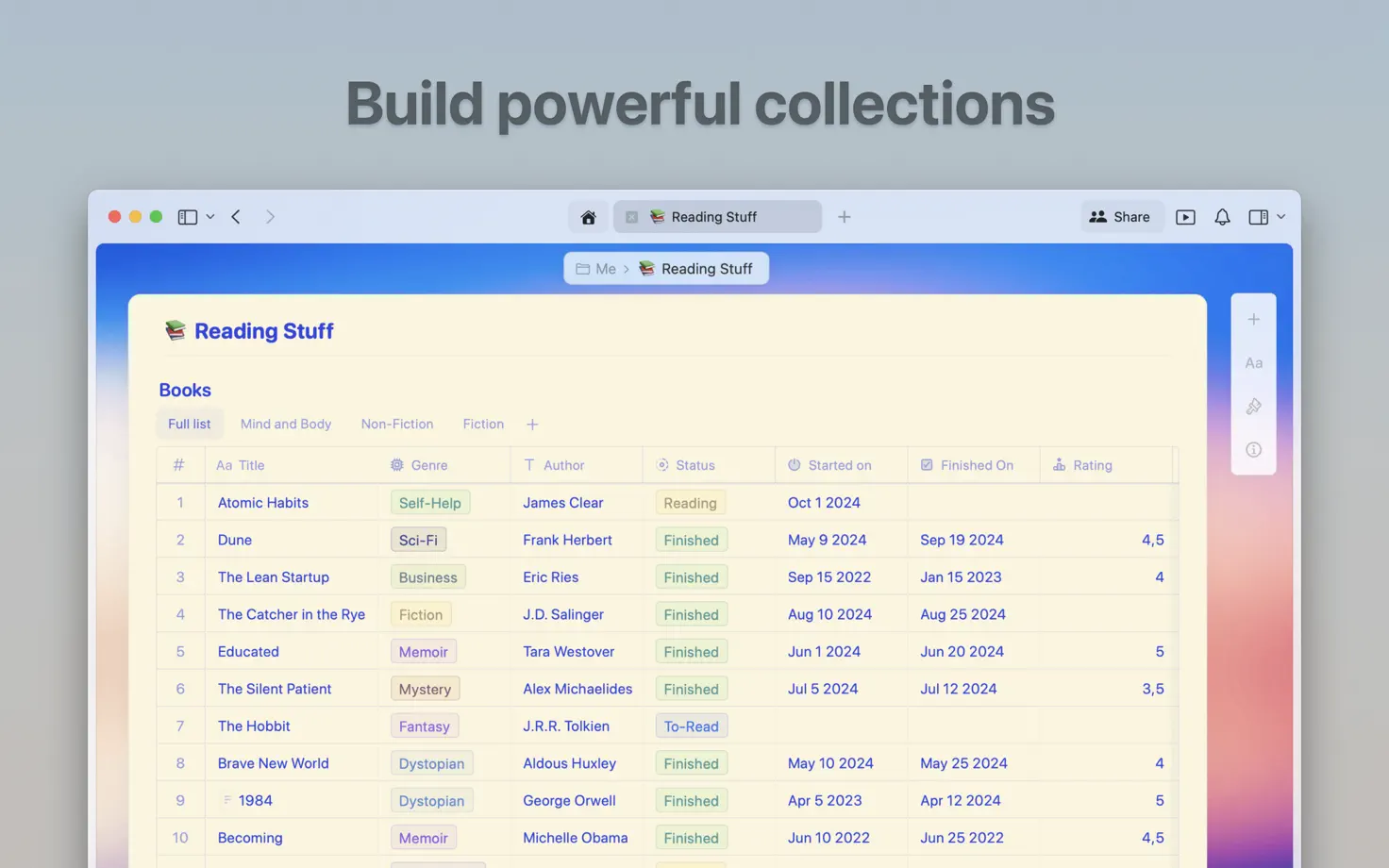Screen dimensions: 1389x868
Task: Toggle right panel layout icon
Action: (x=1258, y=217)
